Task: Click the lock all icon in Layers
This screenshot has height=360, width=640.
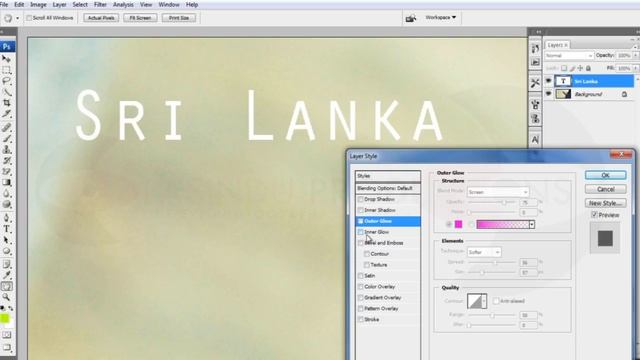Action: pyautogui.click(x=588, y=68)
